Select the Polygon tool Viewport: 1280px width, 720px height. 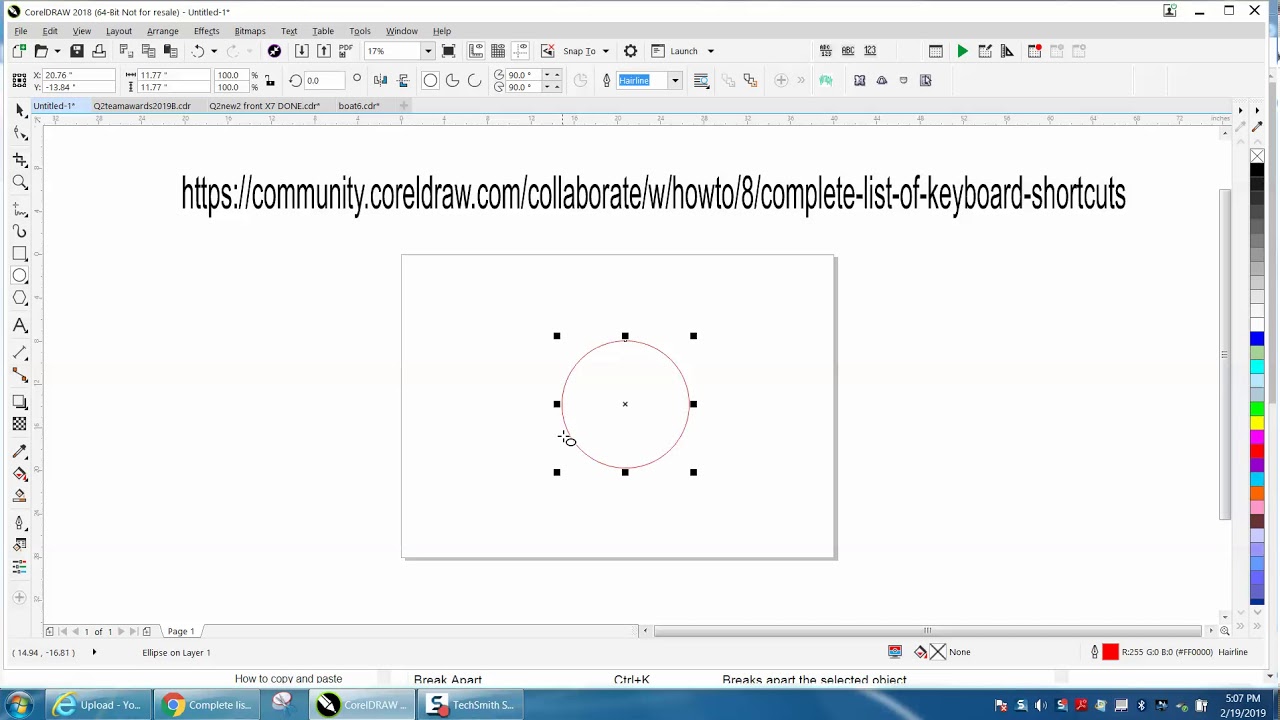(x=20, y=299)
